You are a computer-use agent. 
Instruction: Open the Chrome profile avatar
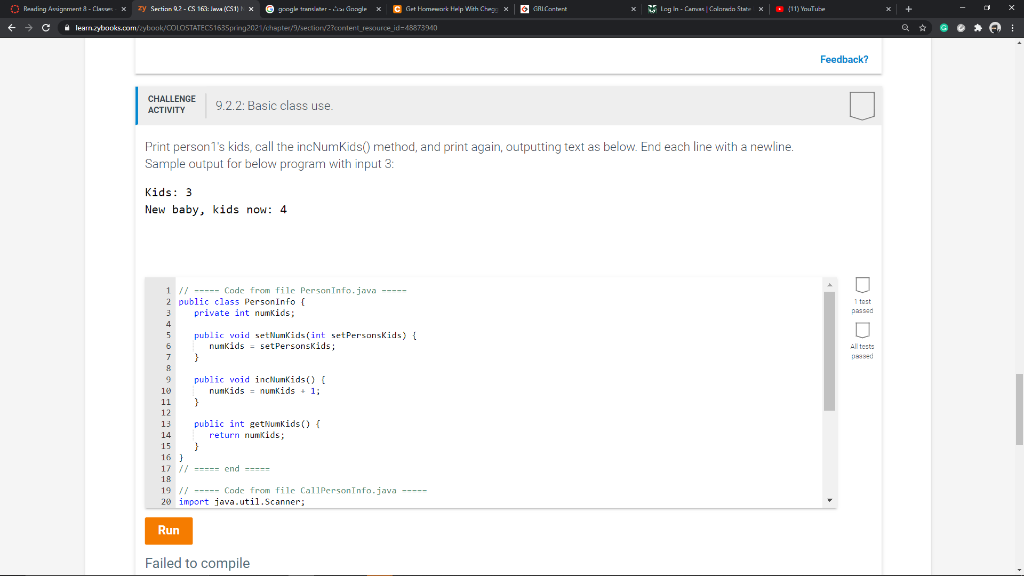995,28
